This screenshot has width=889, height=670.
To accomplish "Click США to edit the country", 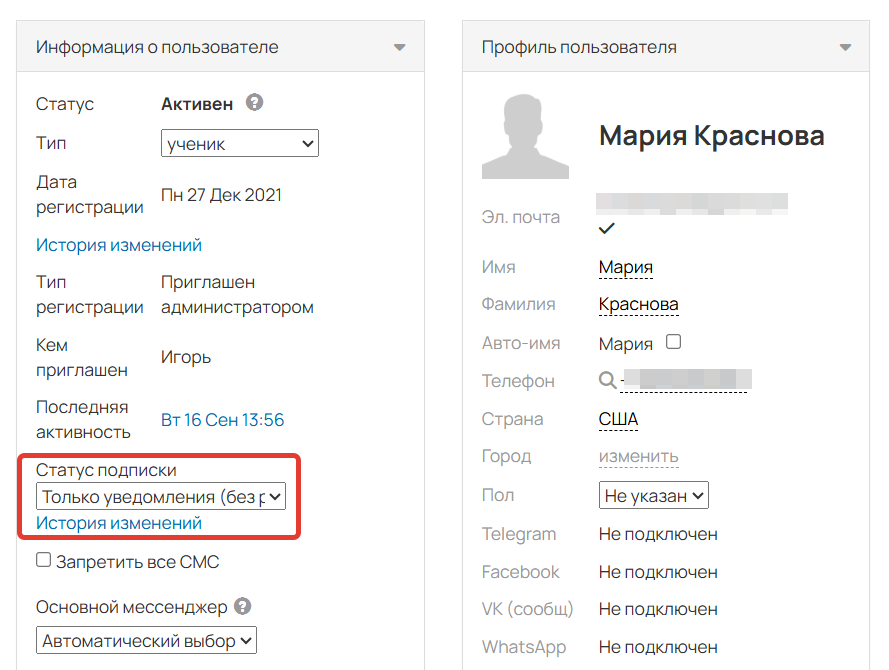I will [x=620, y=418].
